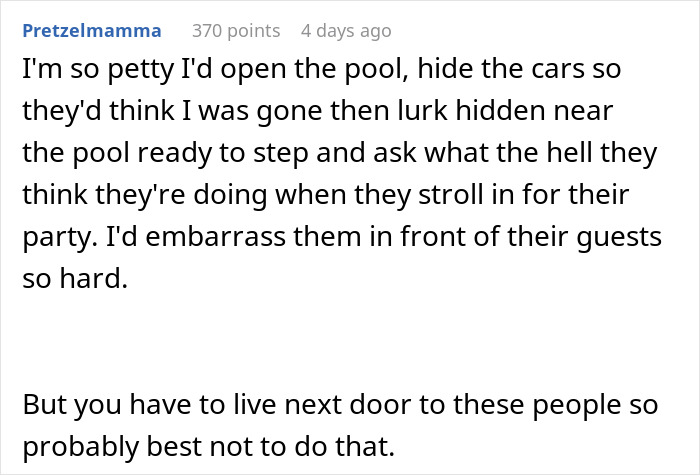700x475 pixels.
Task: Click the line starting "the pool ready to step"
Action: pyautogui.click(x=340, y=153)
